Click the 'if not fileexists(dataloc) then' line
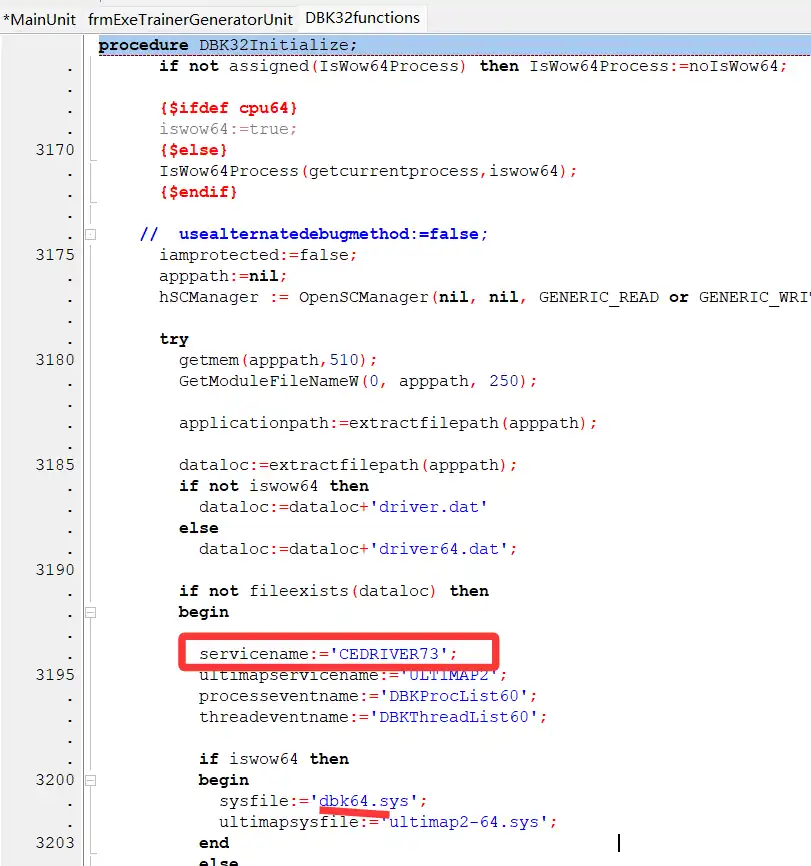Image resolution: width=811 pixels, height=866 pixels. tap(334, 590)
